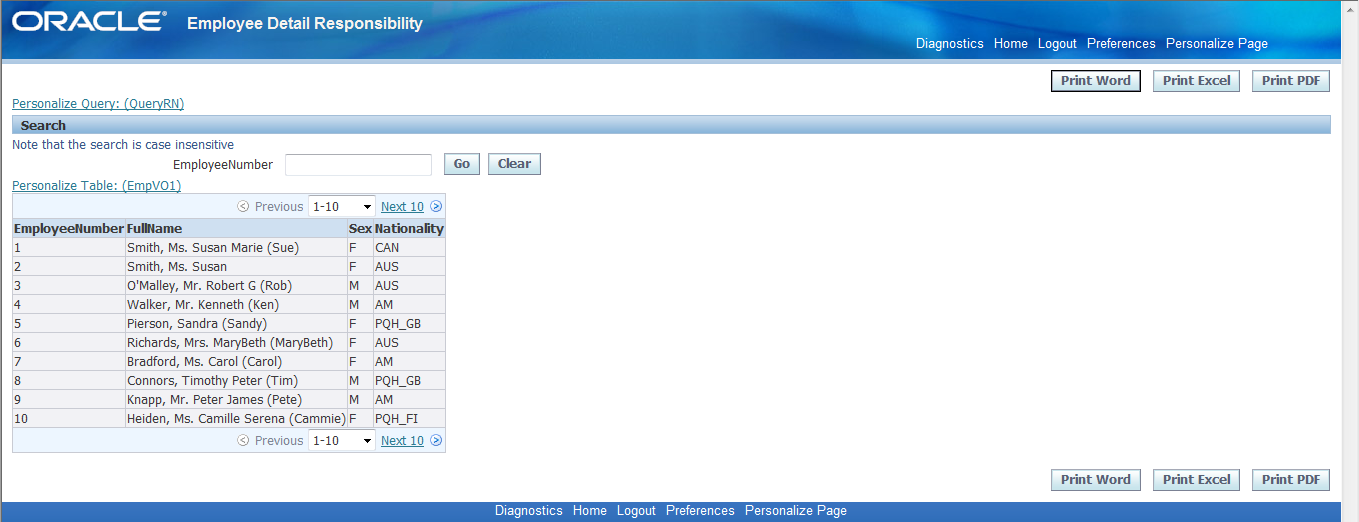Click AUS in O'Malley's row

pos(409,286)
